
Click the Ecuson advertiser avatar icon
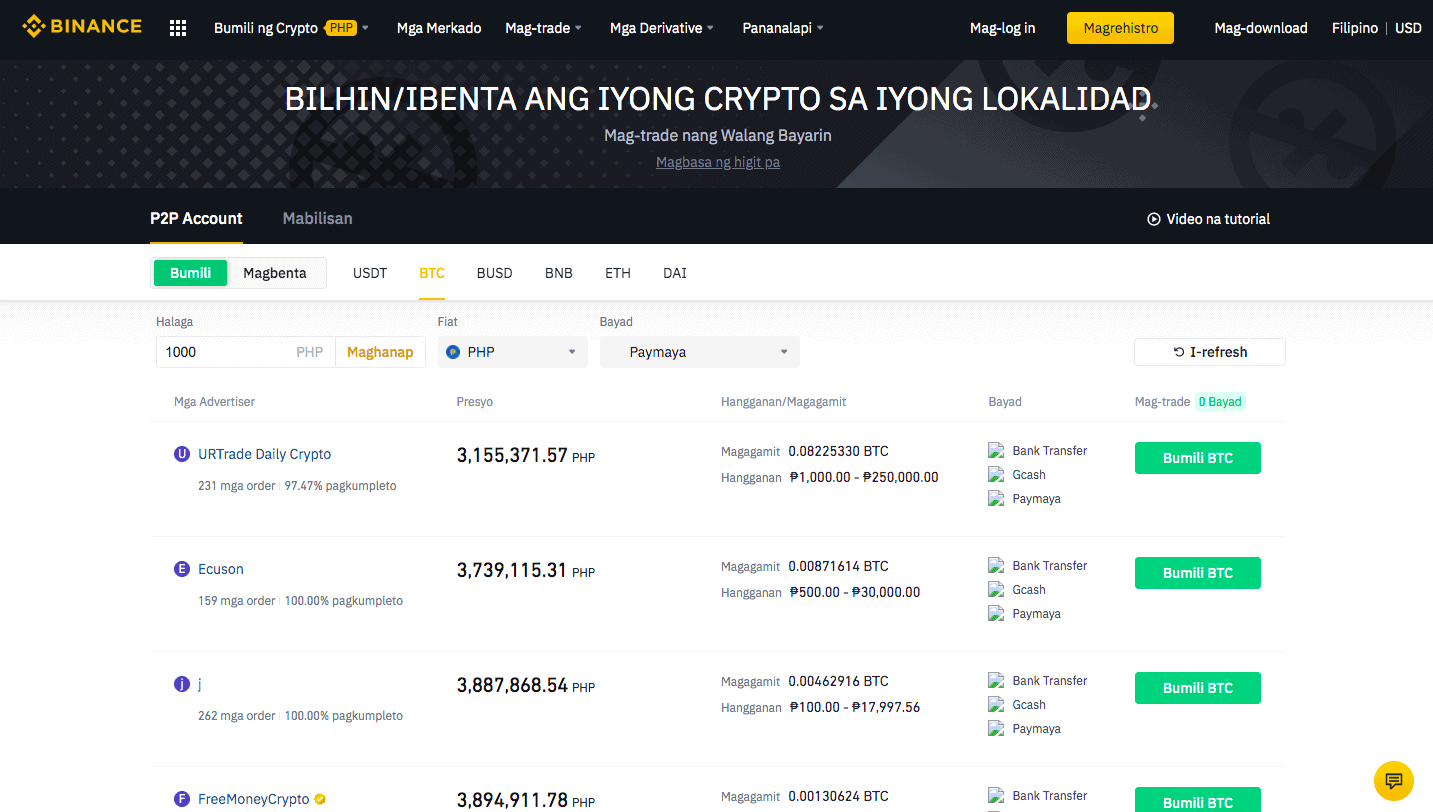click(182, 569)
